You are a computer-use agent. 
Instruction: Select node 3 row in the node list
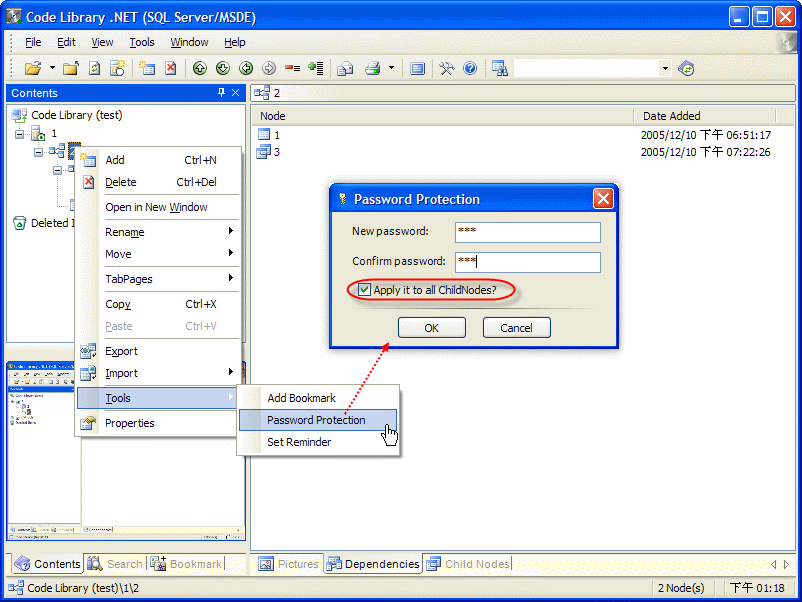tap(521, 152)
